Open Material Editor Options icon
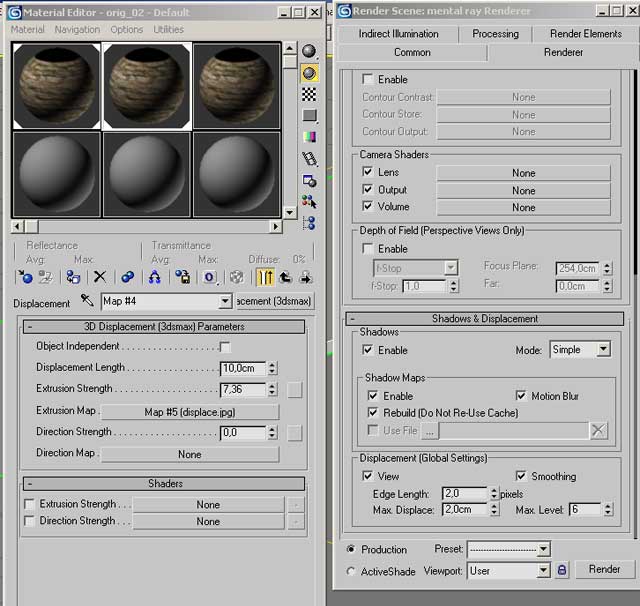The width and height of the screenshot is (640, 606). pos(309,180)
